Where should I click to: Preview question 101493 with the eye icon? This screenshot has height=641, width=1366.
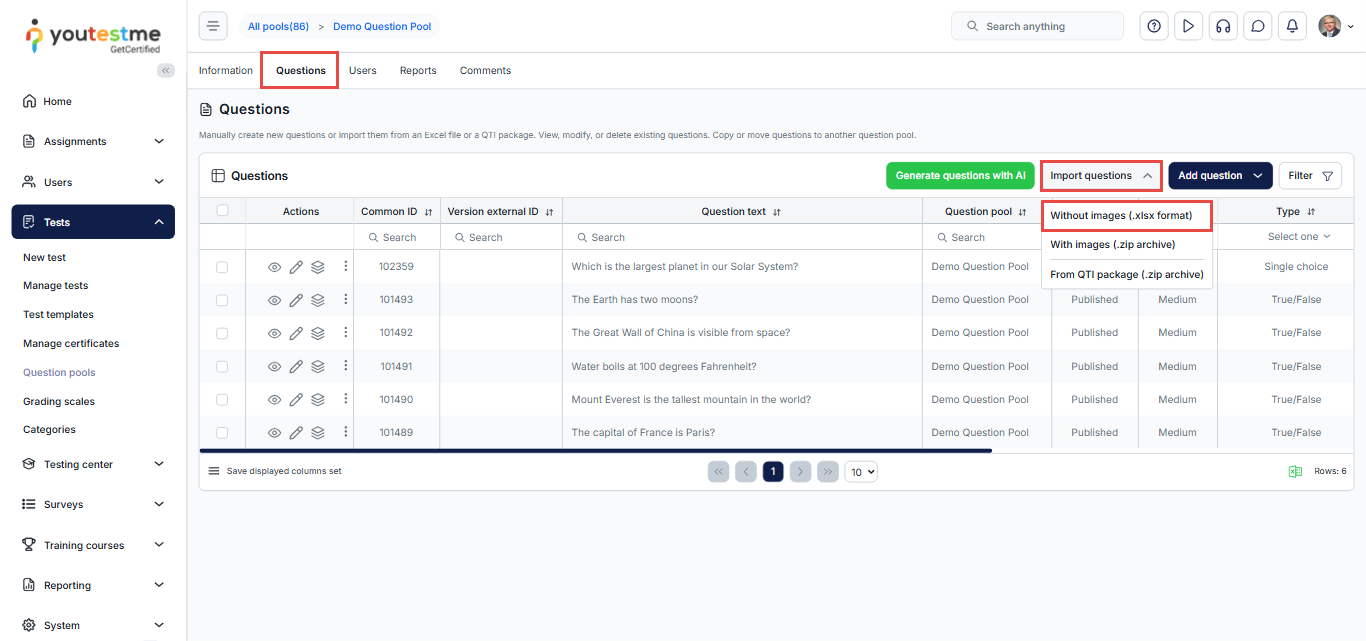275,300
